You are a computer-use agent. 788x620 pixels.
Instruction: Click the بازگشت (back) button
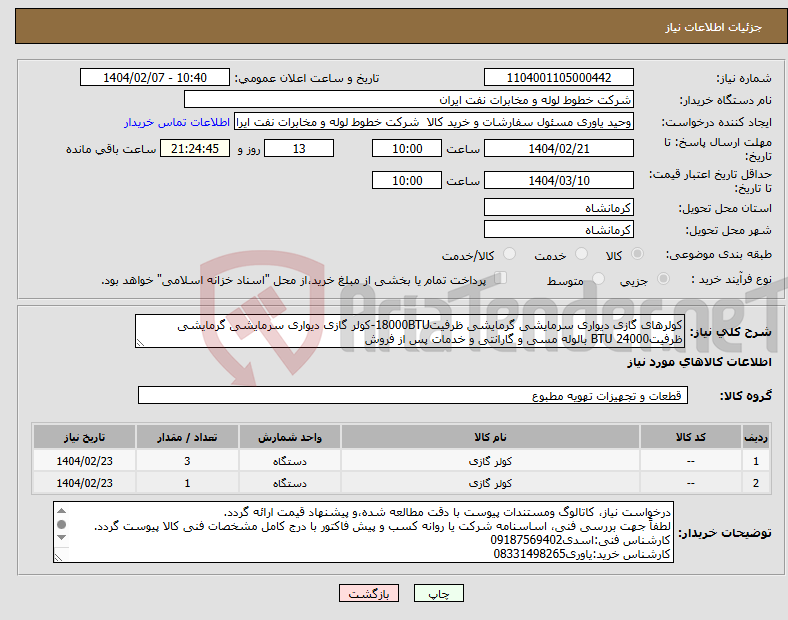368,593
